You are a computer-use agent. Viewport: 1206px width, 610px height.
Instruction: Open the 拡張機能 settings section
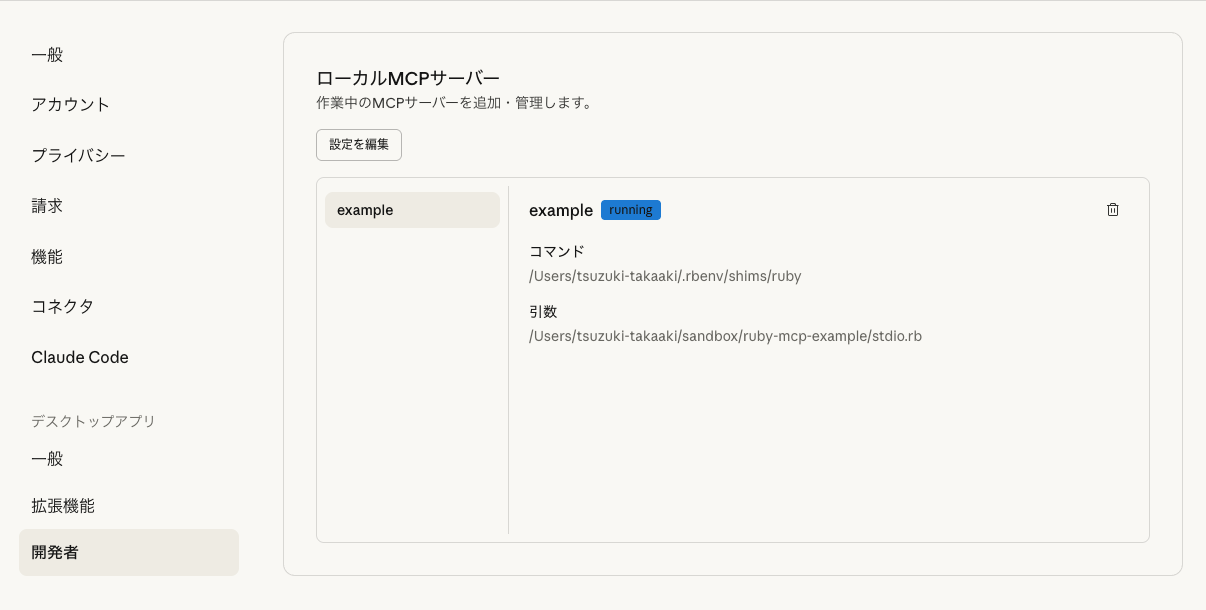(62, 505)
